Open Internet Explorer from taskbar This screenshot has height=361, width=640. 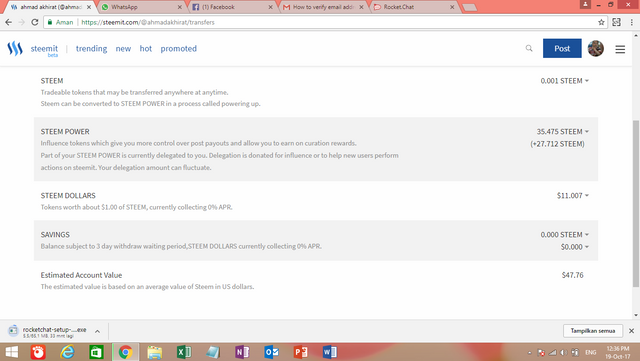click(x=67, y=352)
